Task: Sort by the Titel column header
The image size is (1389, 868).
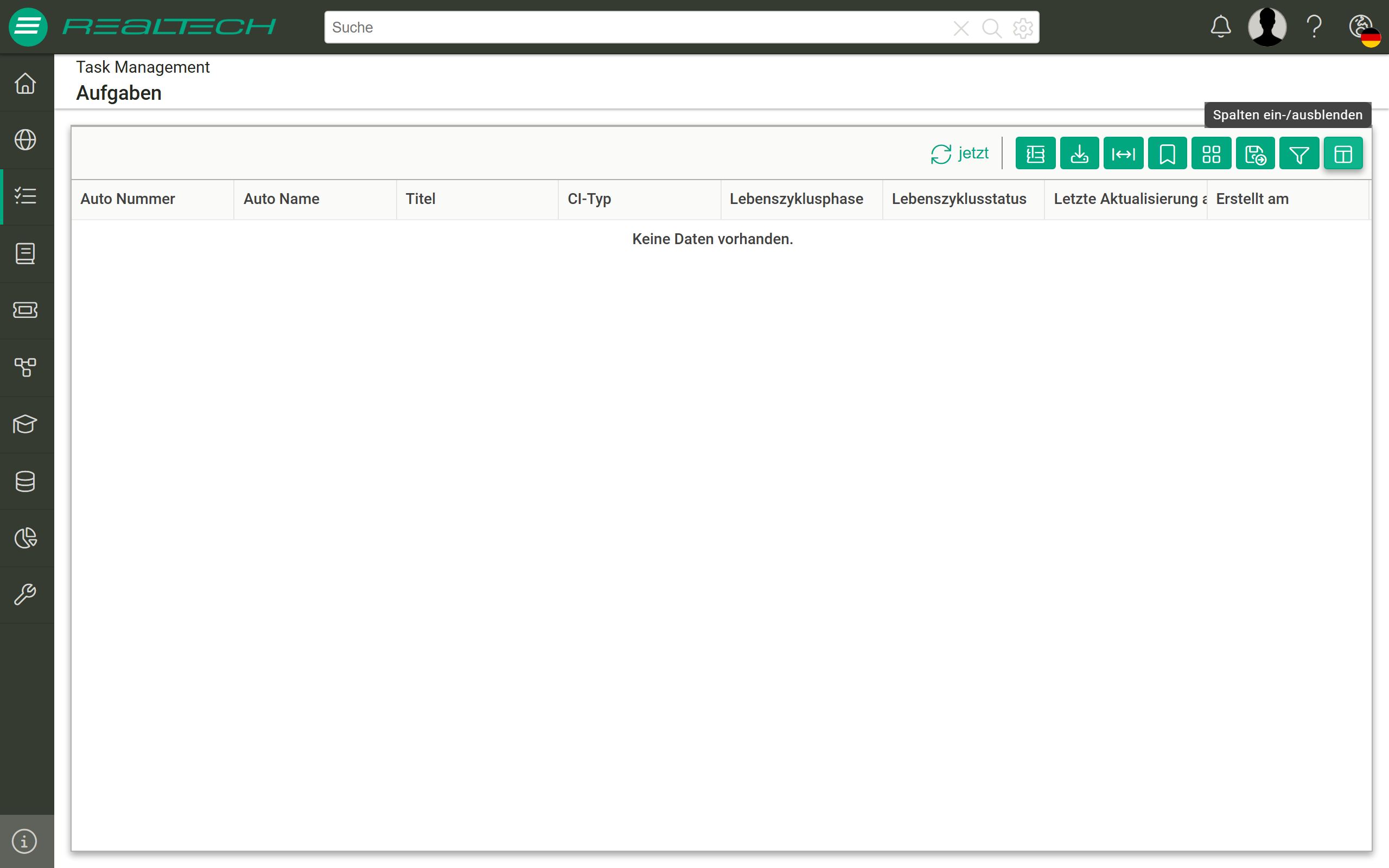Action: pyautogui.click(x=477, y=199)
